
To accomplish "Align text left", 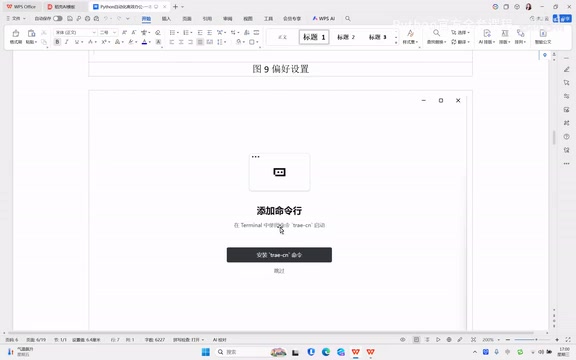I will pyautogui.click(x=172, y=42).
